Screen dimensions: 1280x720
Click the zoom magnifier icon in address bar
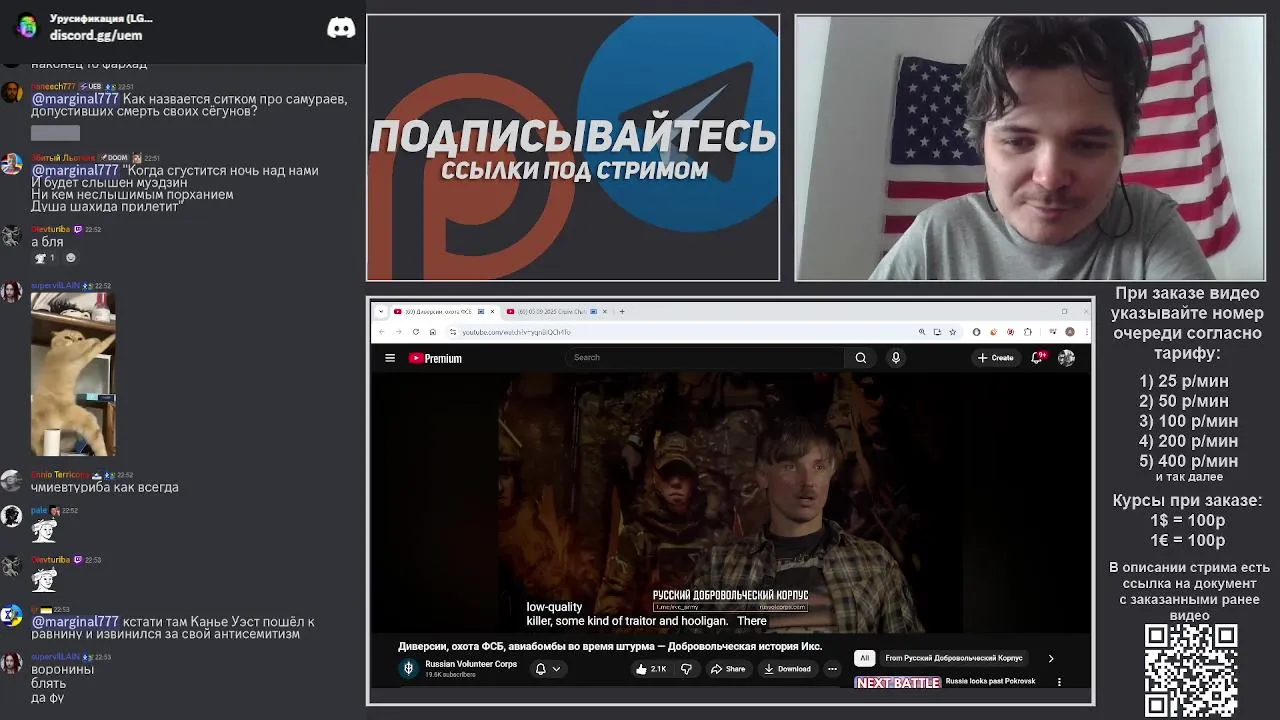(x=921, y=332)
